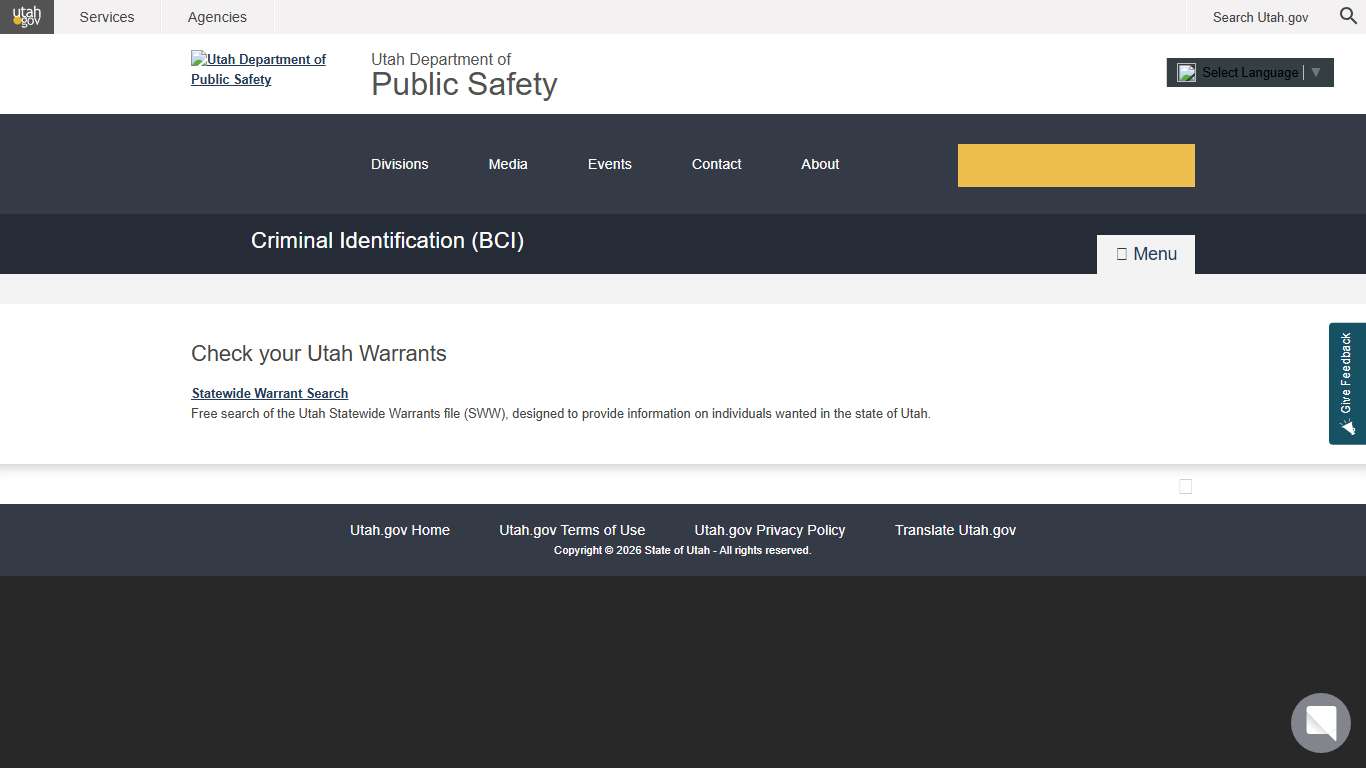Image resolution: width=1366 pixels, height=768 pixels.
Task: Toggle open the BCI Menu panel
Action: [x=1145, y=254]
